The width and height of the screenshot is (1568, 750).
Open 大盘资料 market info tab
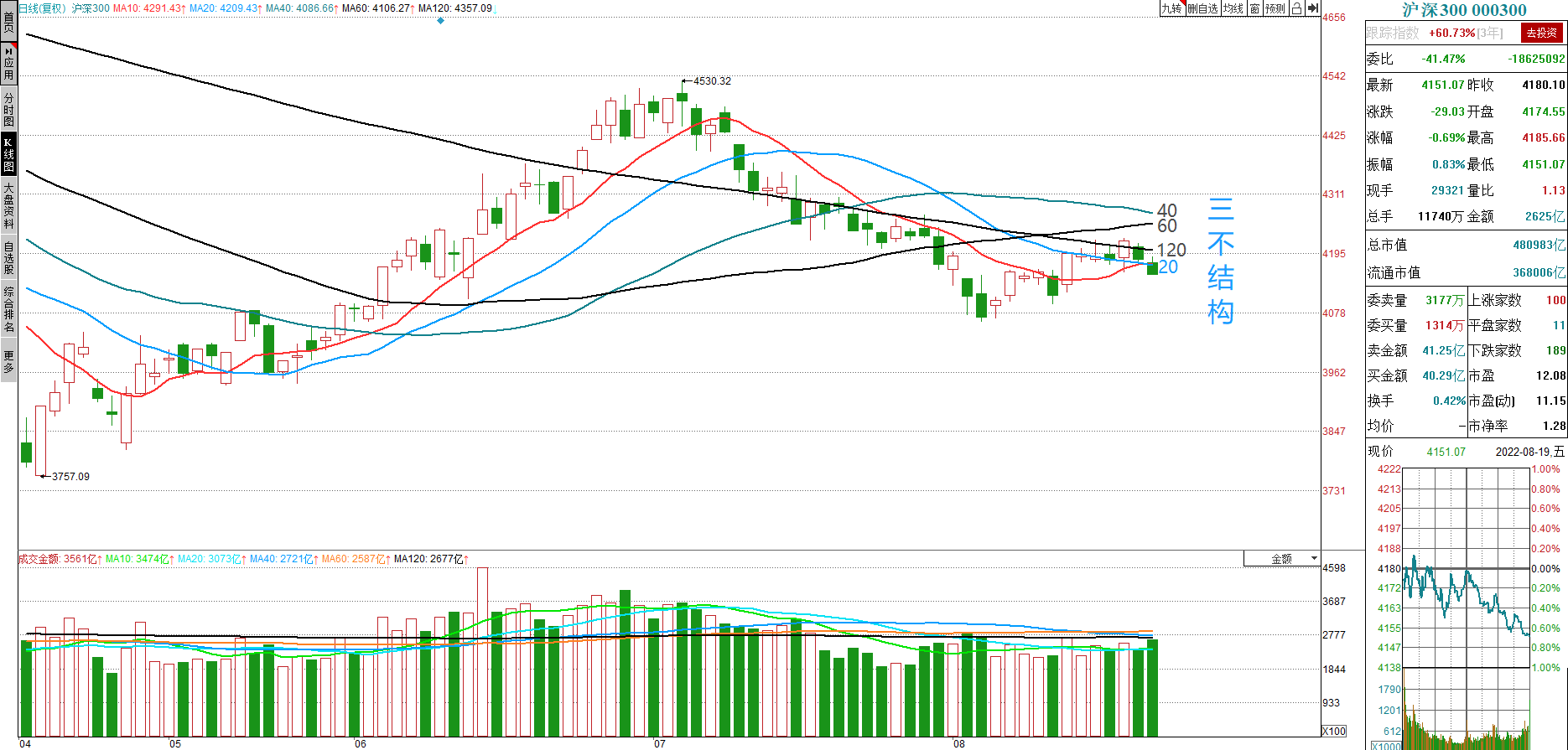[x=8, y=206]
